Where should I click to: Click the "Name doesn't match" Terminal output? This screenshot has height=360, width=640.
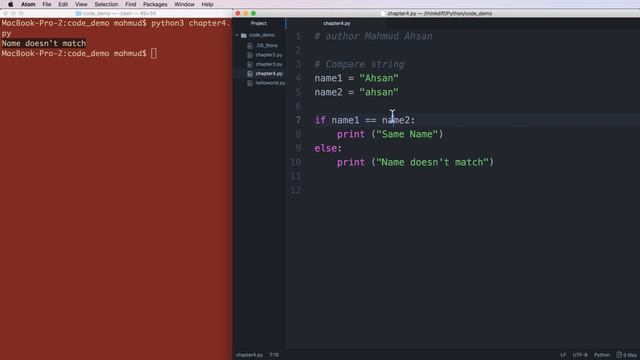tap(44, 43)
